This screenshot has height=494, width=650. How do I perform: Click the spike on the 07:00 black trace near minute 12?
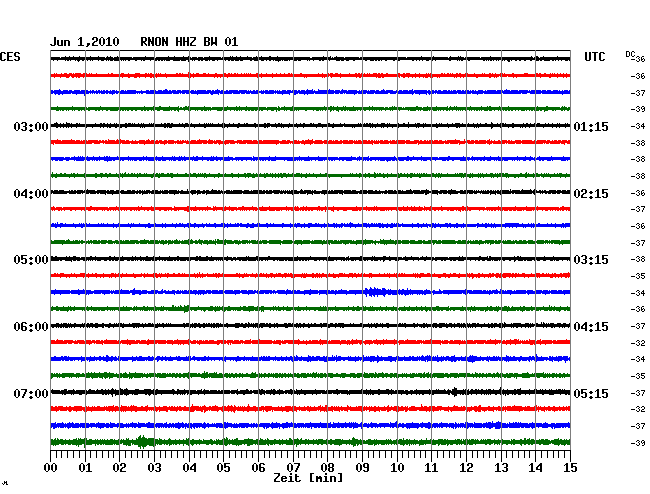pyautogui.click(x=455, y=392)
